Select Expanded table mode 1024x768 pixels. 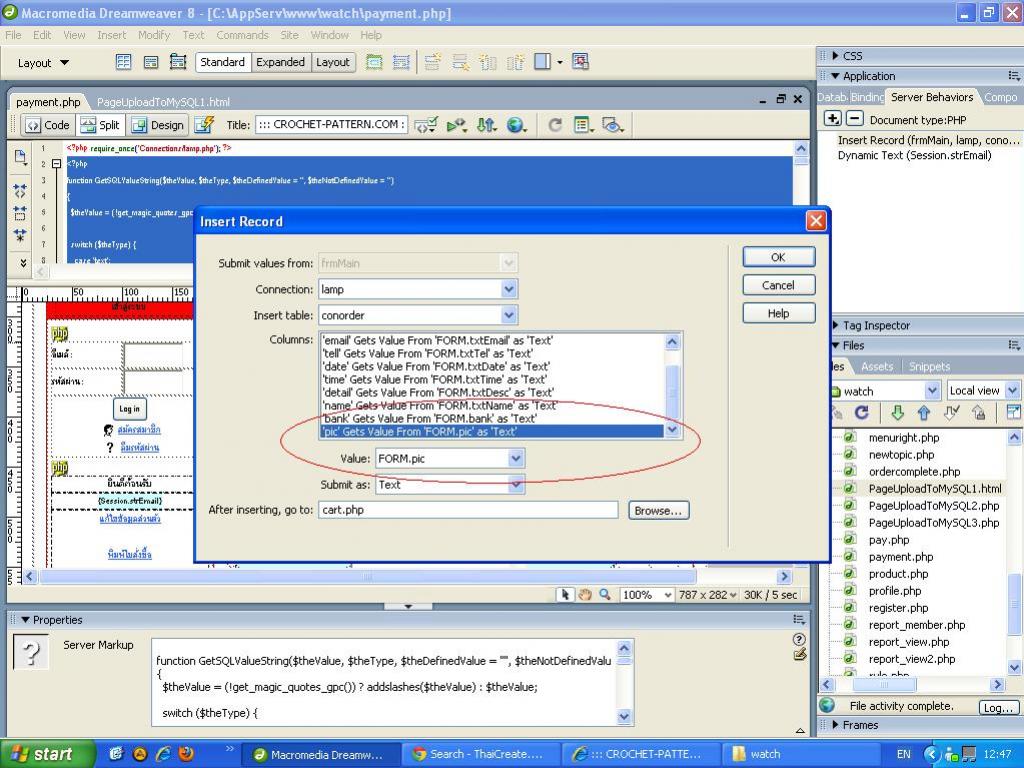280,62
